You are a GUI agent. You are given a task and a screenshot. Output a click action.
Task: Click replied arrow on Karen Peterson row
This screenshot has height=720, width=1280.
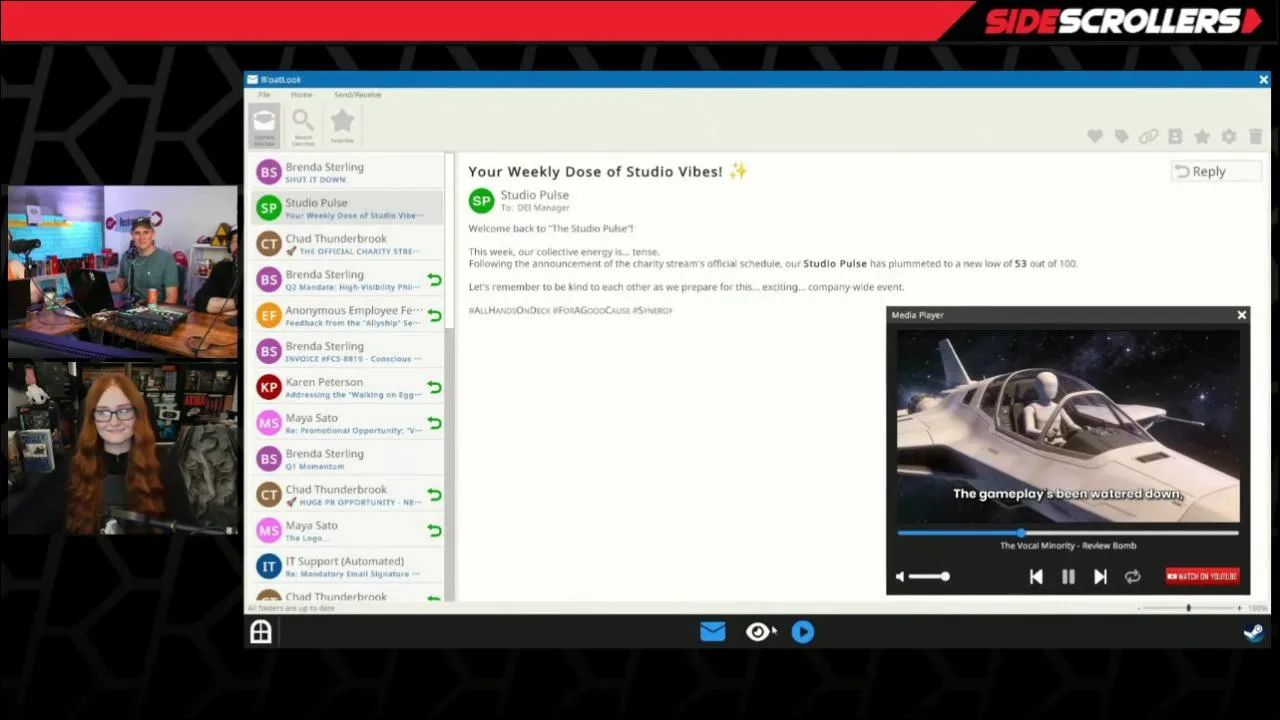point(434,388)
